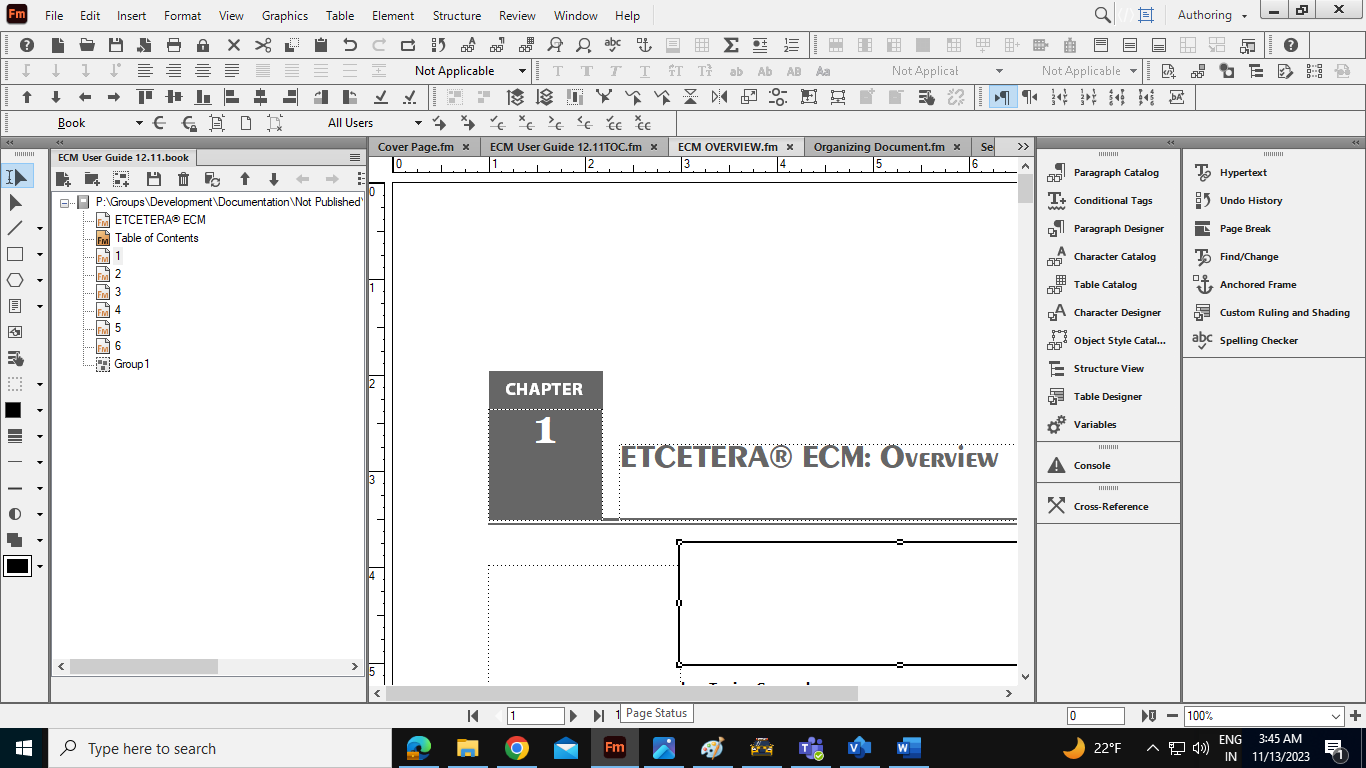The image size is (1366, 768).
Task: Click the Delete trash icon in book panel
Action: pyautogui.click(x=183, y=179)
